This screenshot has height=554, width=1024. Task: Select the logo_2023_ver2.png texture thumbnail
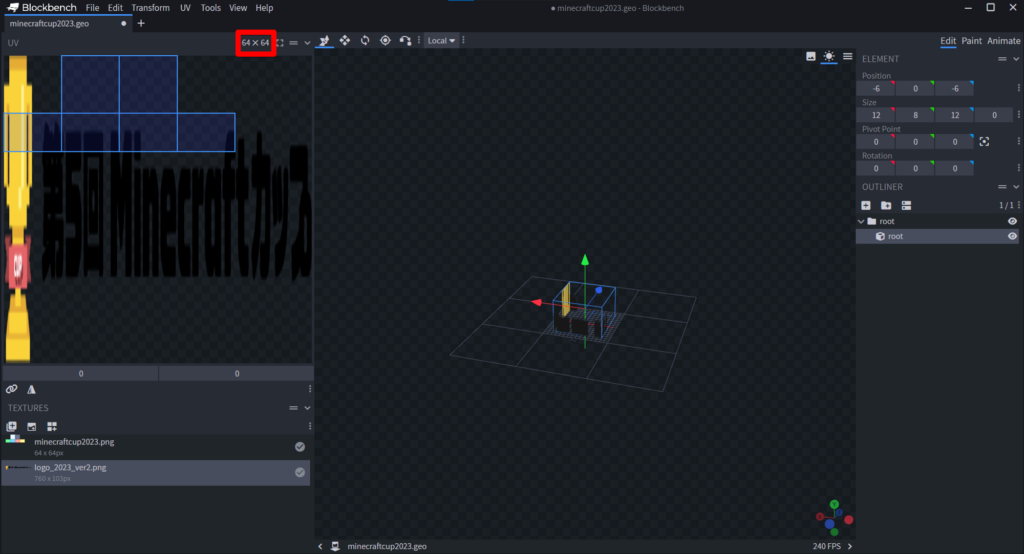point(16,467)
